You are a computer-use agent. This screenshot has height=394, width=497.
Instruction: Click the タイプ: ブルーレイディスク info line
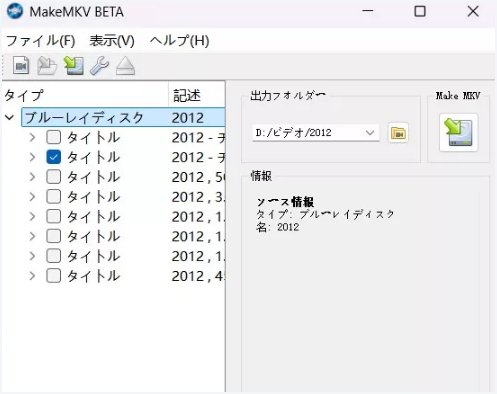(x=325, y=214)
